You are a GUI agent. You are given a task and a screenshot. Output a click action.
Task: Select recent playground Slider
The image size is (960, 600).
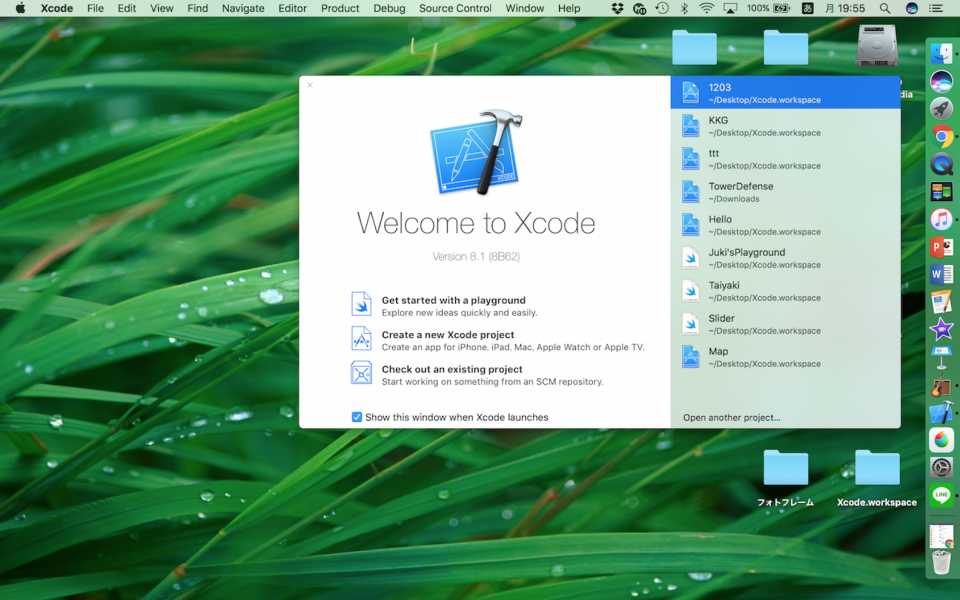[x=786, y=324]
